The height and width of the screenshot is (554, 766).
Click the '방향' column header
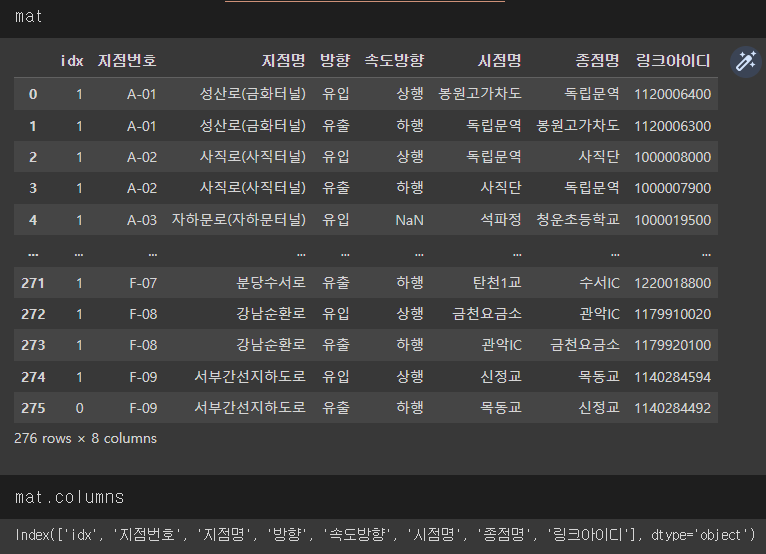[x=335, y=61]
